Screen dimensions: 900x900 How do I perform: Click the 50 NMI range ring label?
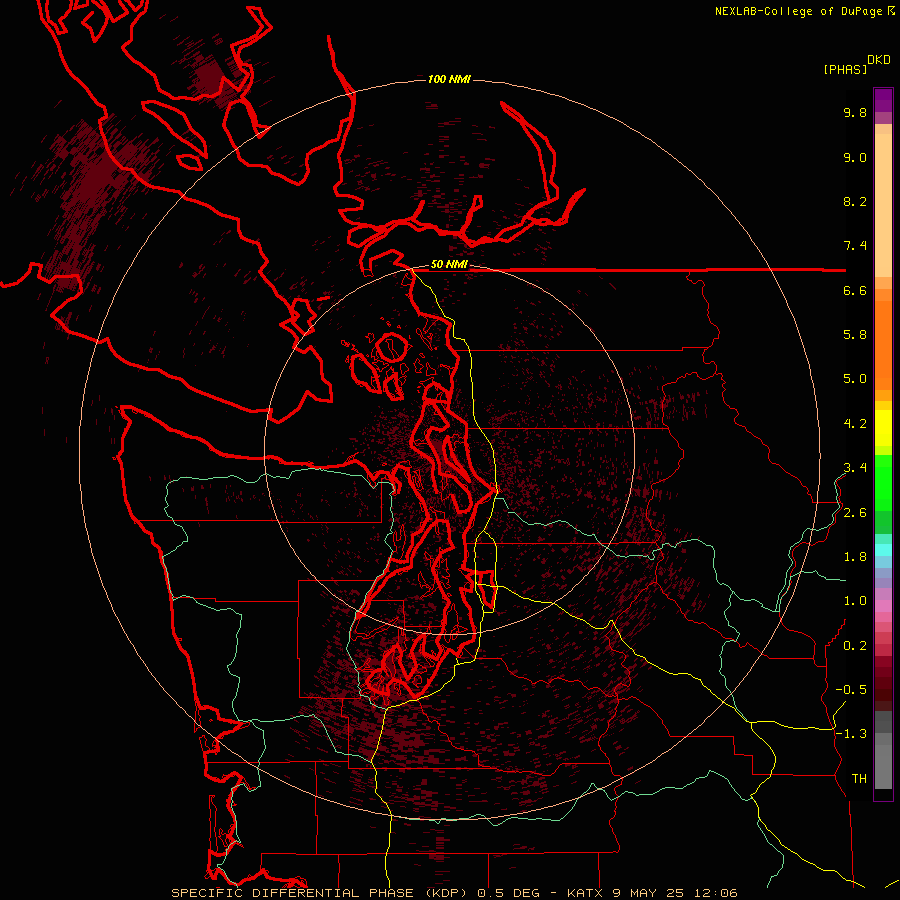coord(449,265)
